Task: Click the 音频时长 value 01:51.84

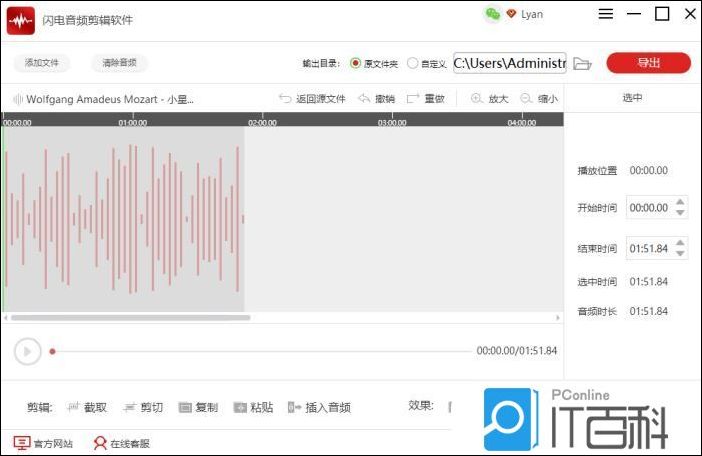Action: coord(649,311)
